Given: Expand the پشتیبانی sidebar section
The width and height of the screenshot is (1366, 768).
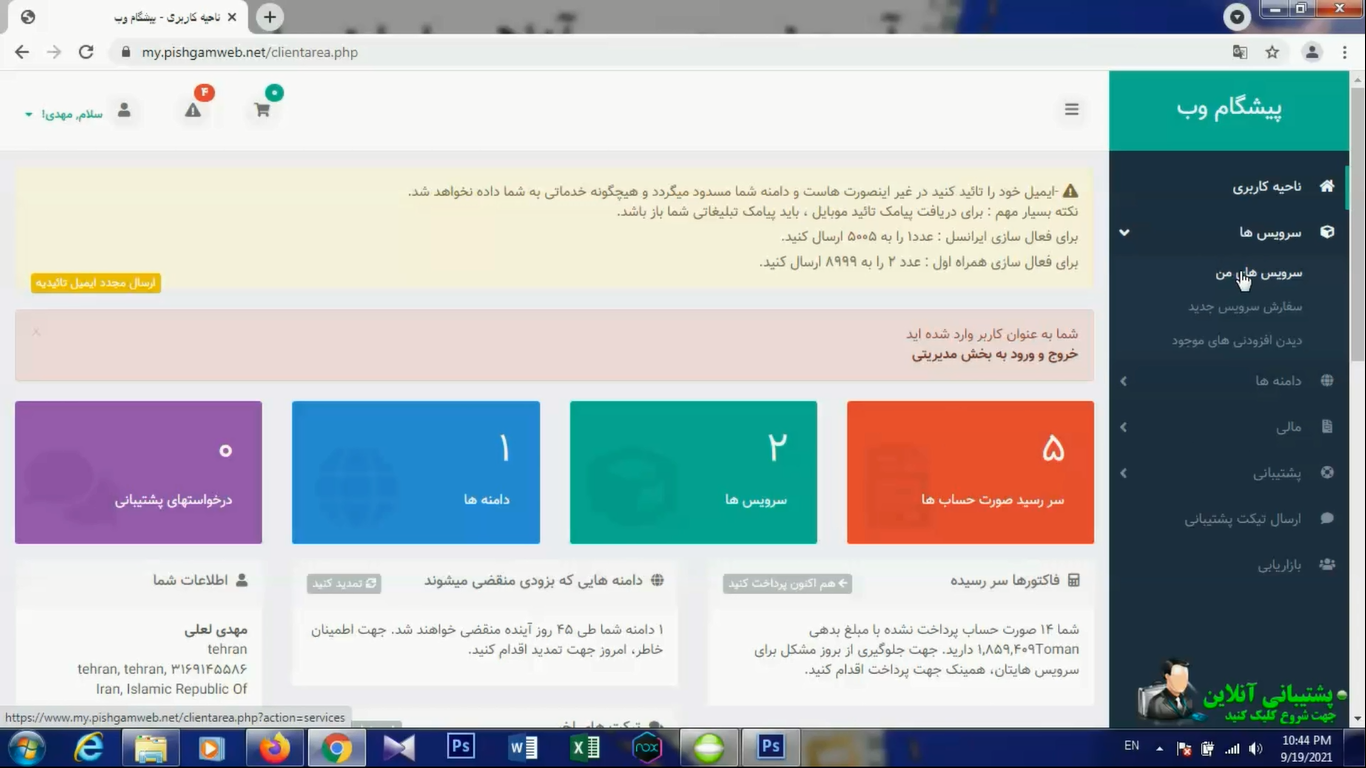Looking at the screenshot, I should pos(1124,473).
